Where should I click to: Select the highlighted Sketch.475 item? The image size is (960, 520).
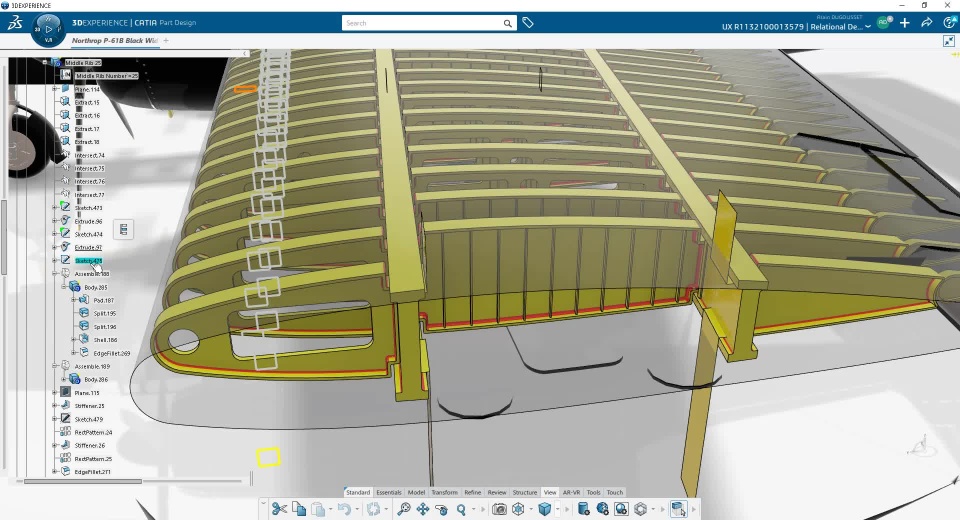click(88, 260)
